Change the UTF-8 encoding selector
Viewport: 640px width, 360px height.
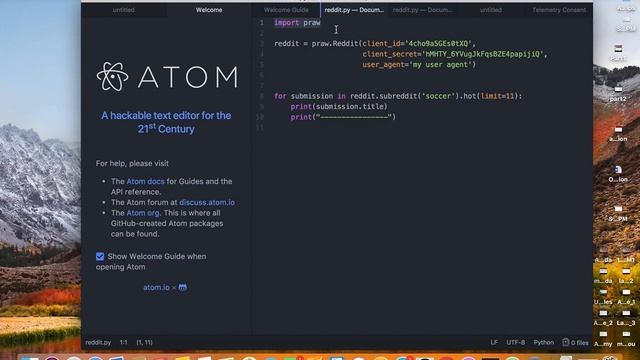point(516,342)
